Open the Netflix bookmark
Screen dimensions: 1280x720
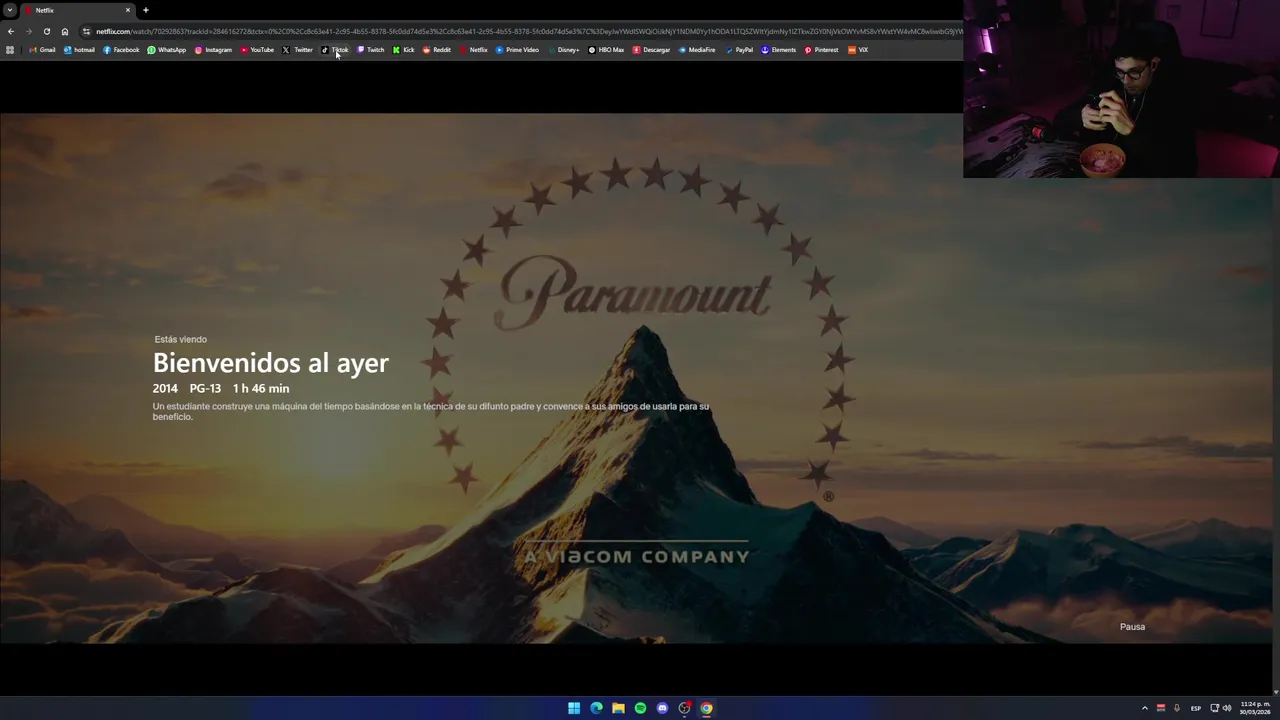pyautogui.click(x=474, y=50)
